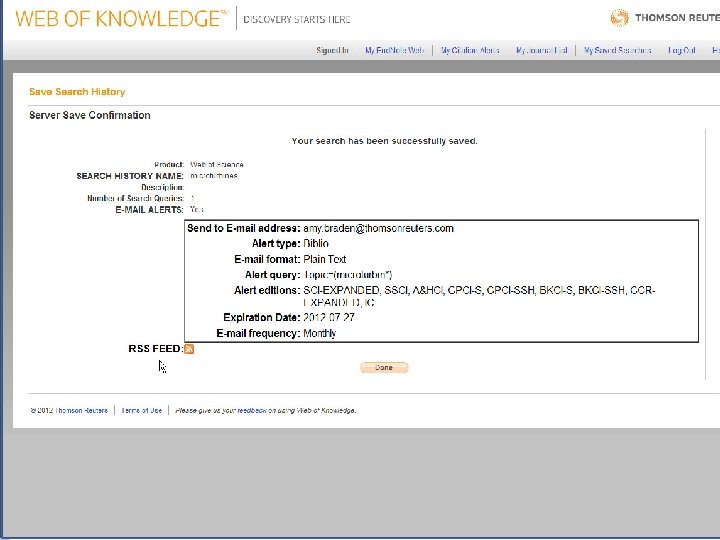Click the Product value Web of Science
Image resolution: width=720 pixels, height=540 pixels.
click(x=217, y=164)
